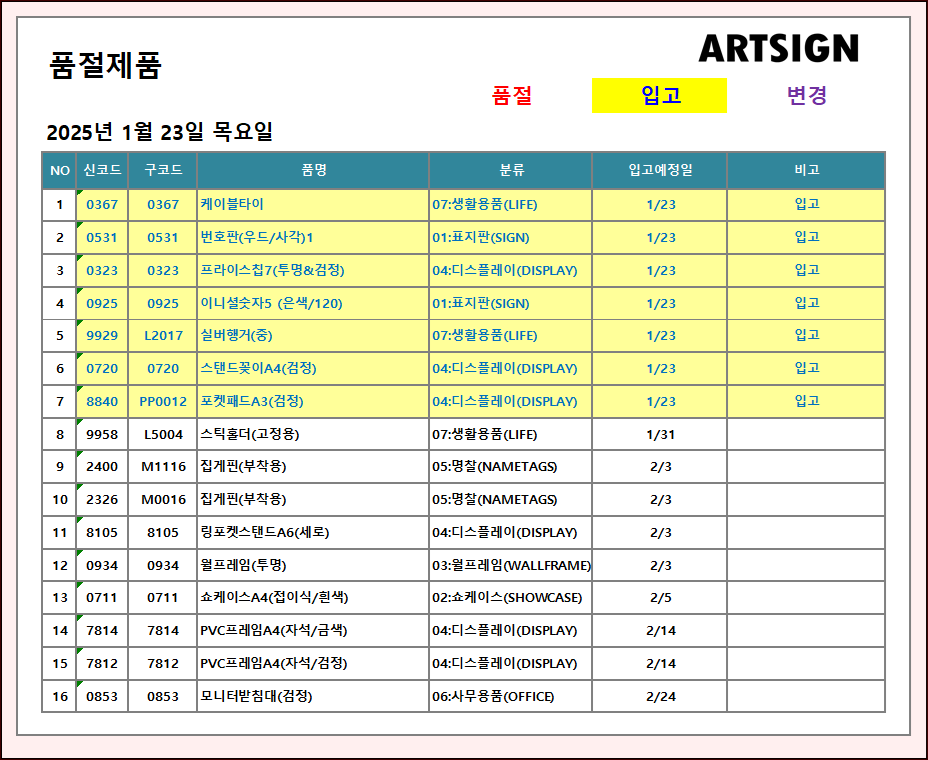Click the 구코드 column header
The width and height of the screenshot is (928, 760).
point(163,171)
